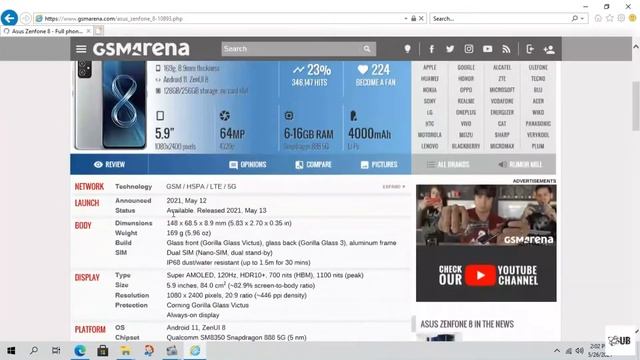Click the Asus Zenfone 8 phone image
640x360 pixels.
pyautogui.click(x=110, y=105)
